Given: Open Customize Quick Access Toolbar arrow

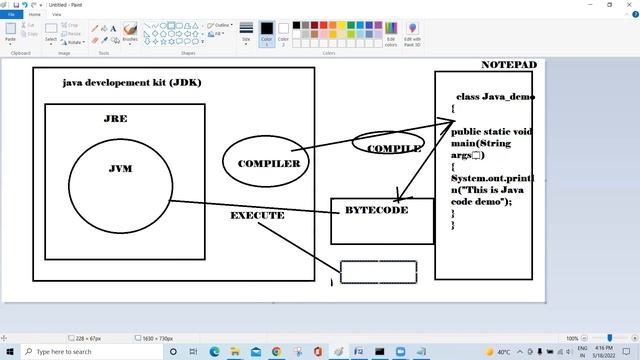Looking at the screenshot, I should [x=41, y=5].
